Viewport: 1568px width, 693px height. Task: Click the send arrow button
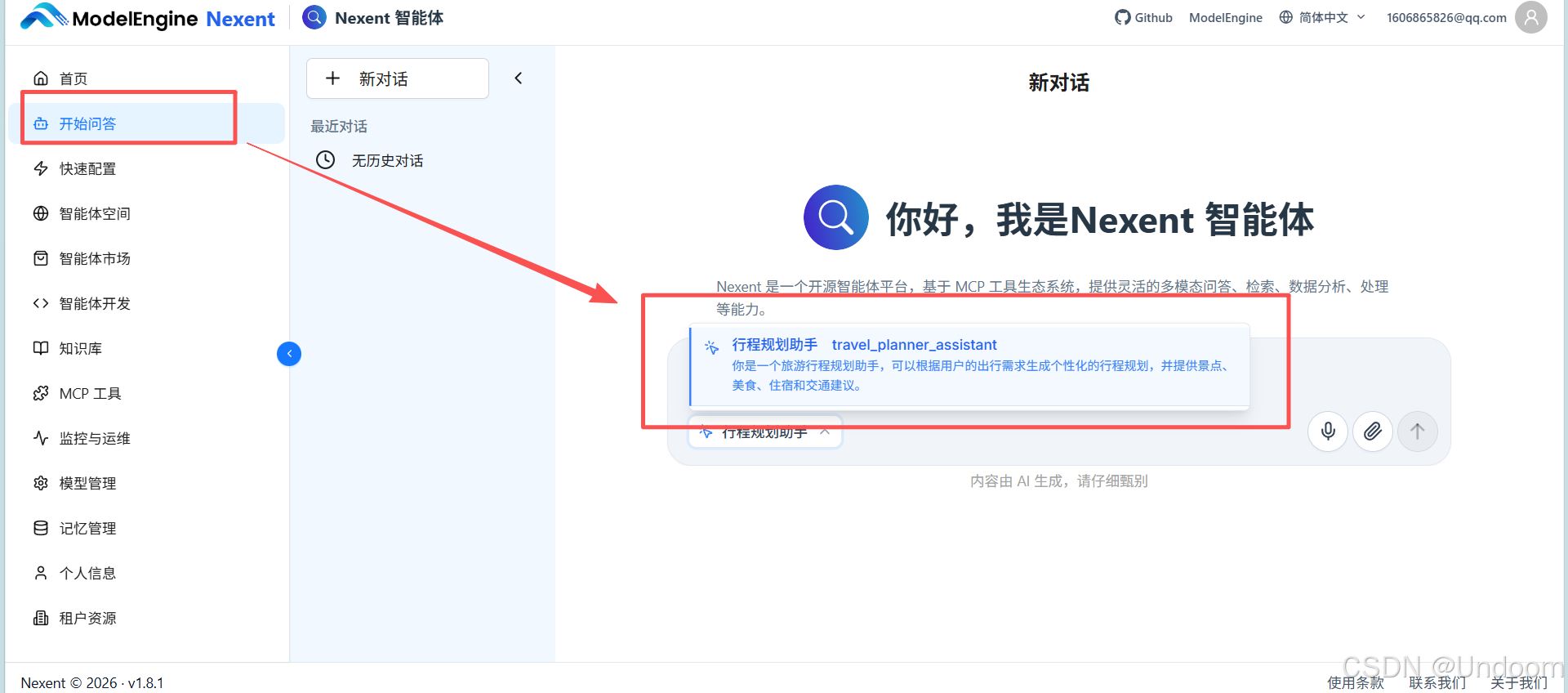pos(1418,431)
